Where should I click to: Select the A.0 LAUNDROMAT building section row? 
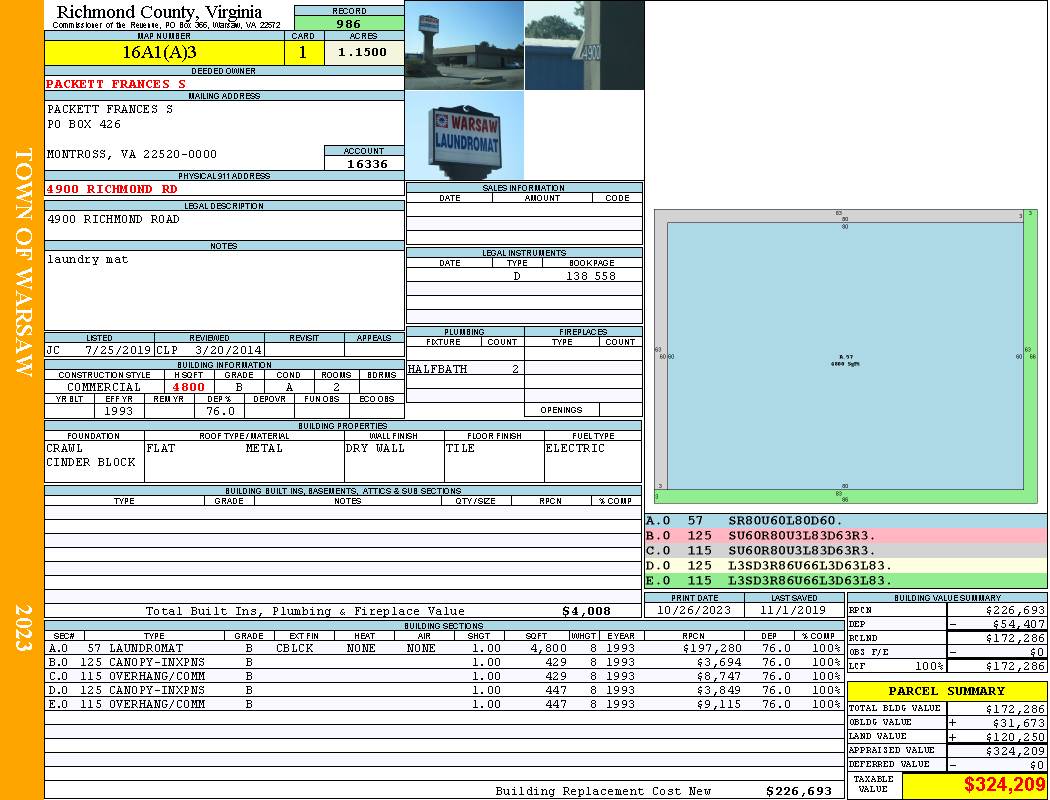coord(444,648)
